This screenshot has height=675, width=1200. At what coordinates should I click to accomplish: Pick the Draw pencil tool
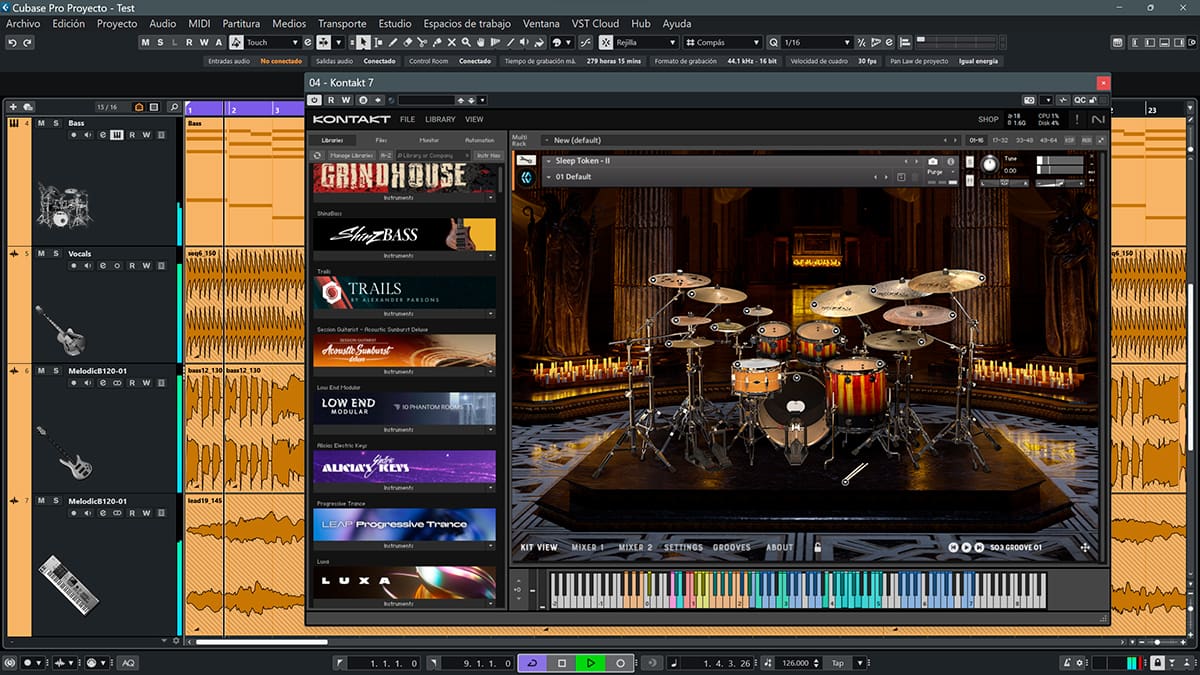tap(393, 42)
